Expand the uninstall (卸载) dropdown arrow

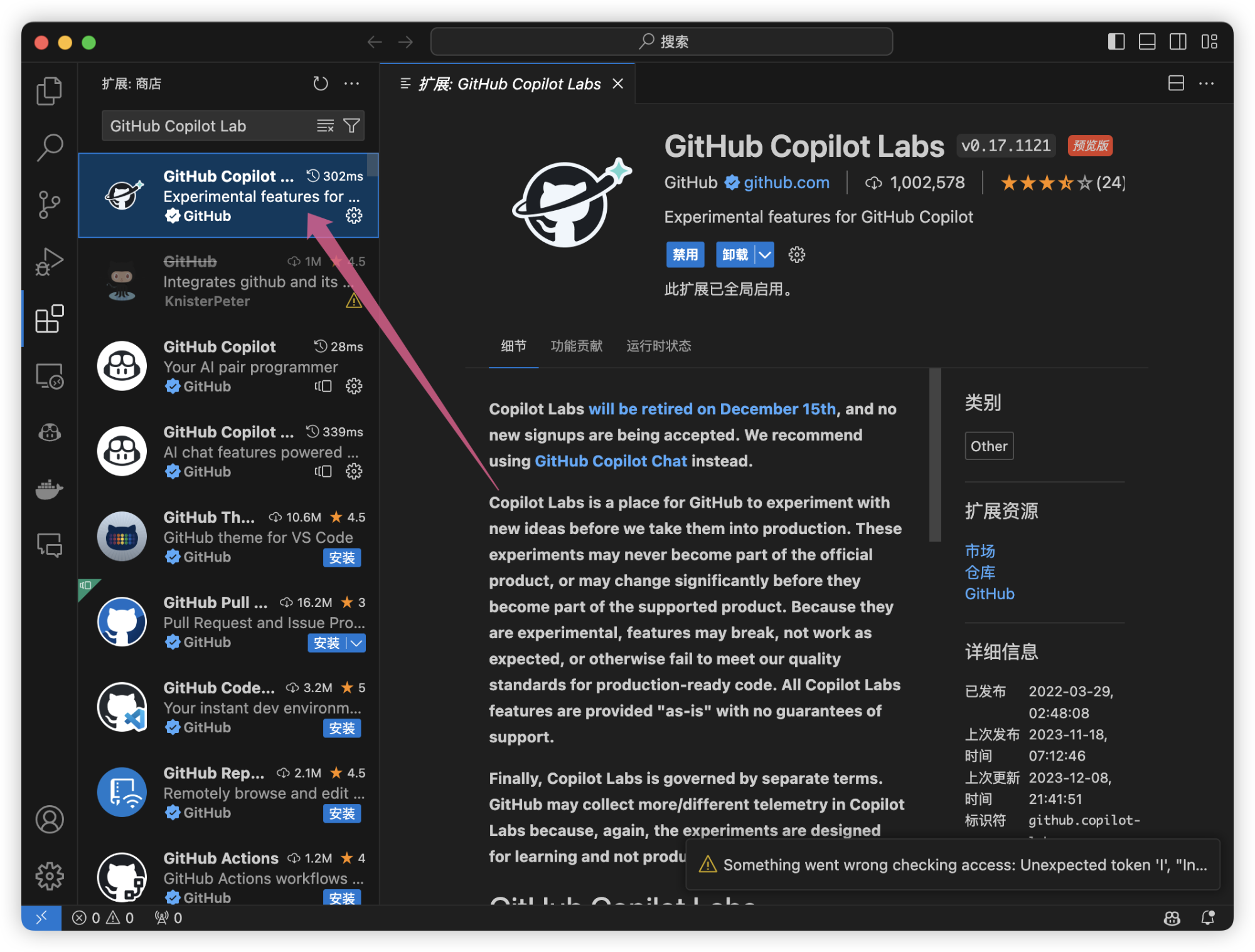point(765,255)
